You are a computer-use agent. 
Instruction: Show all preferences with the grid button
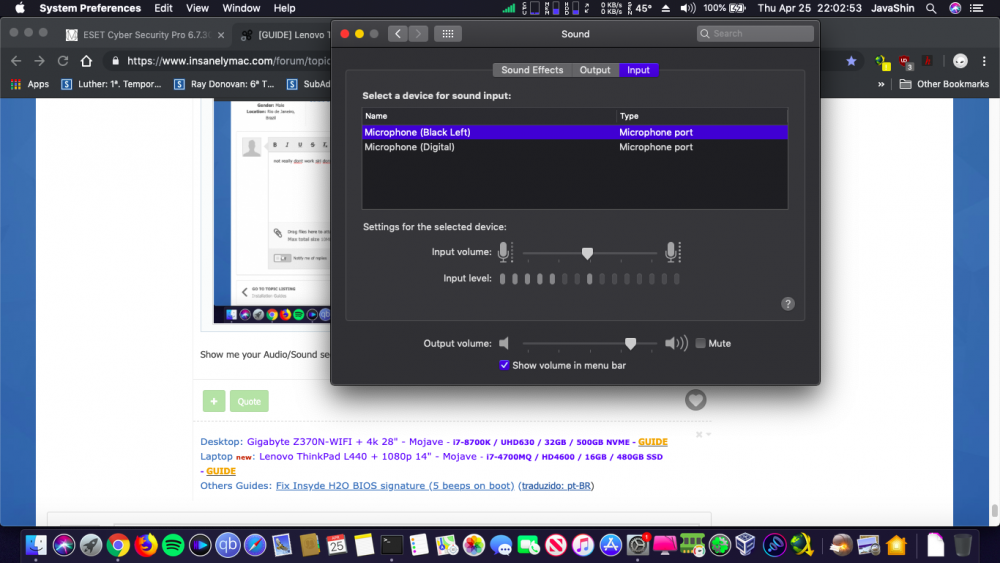click(448, 34)
